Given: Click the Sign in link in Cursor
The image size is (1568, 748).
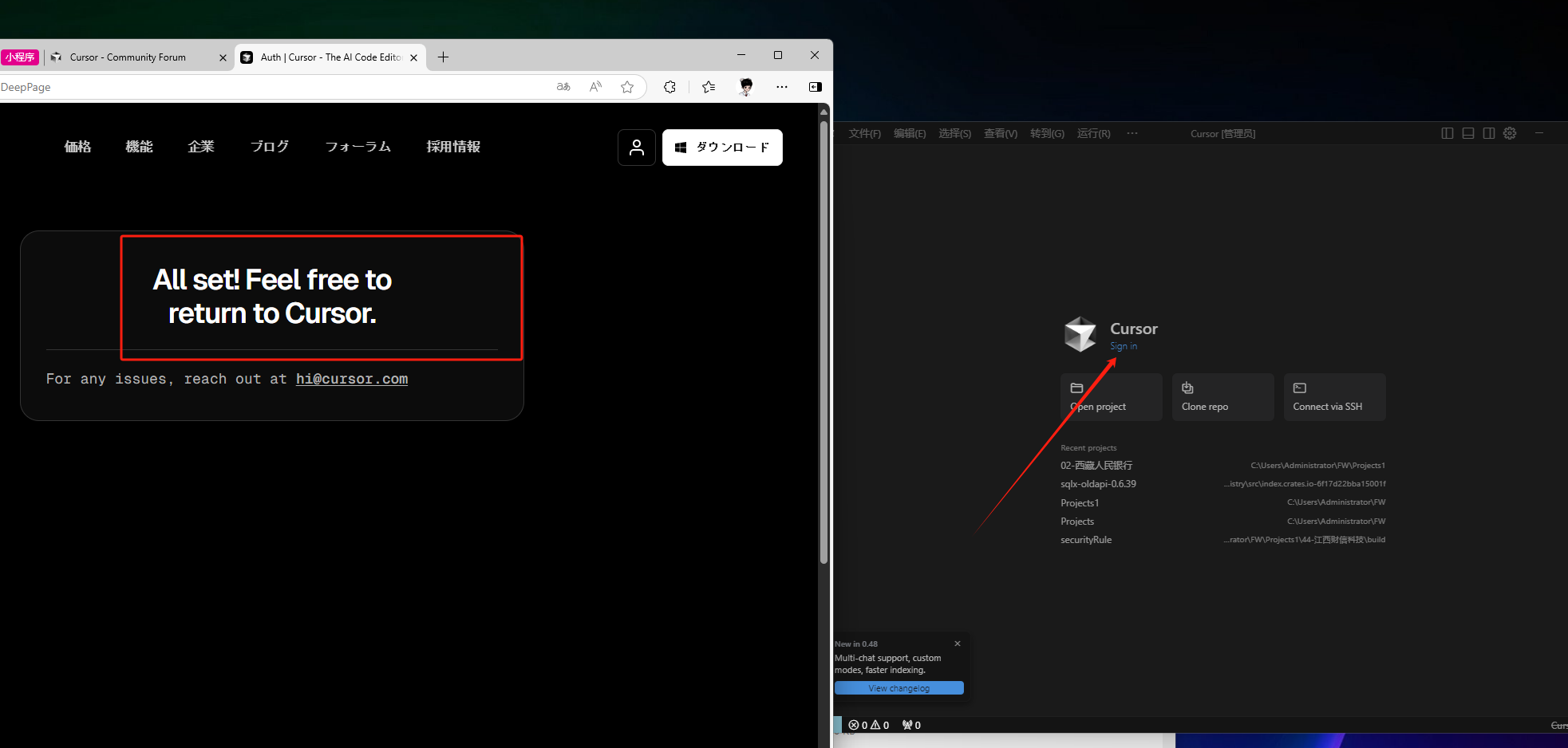Looking at the screenshot, I should tap(1124, 346).
